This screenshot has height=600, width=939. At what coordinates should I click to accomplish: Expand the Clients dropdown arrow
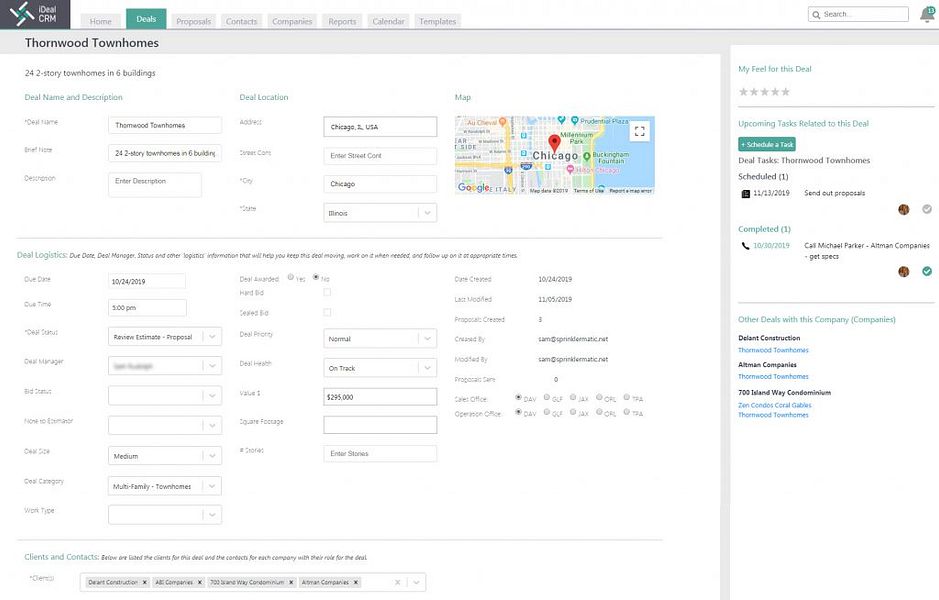pos(416,582)
